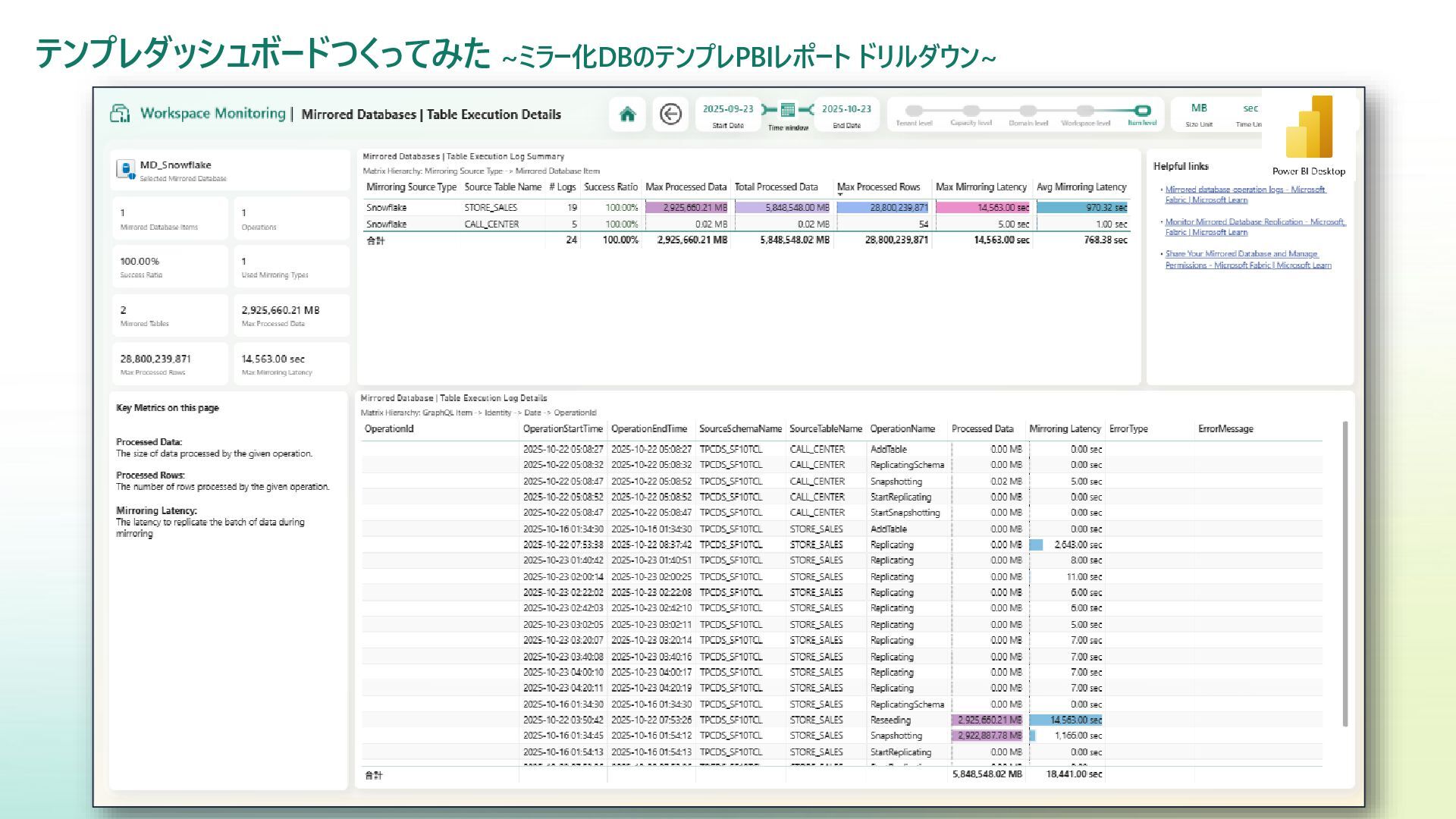Click the 14,563.00 sec latency data bar
This screenshot has width=1456, height=819.
coord(982,208)
